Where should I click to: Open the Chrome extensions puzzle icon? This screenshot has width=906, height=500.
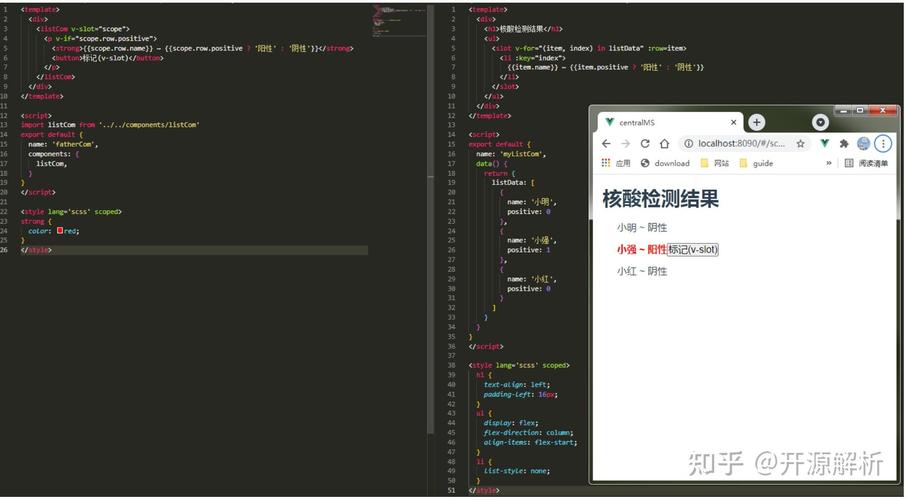[844, 143]
